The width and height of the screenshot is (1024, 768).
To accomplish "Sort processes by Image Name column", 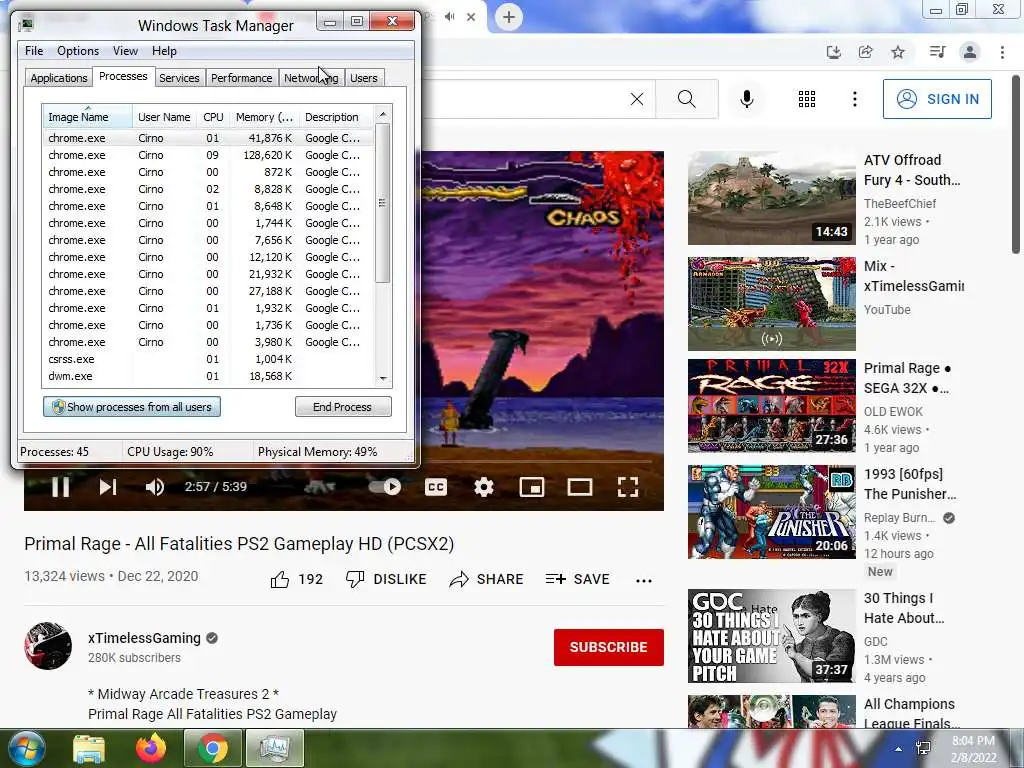I will [87, 117].
